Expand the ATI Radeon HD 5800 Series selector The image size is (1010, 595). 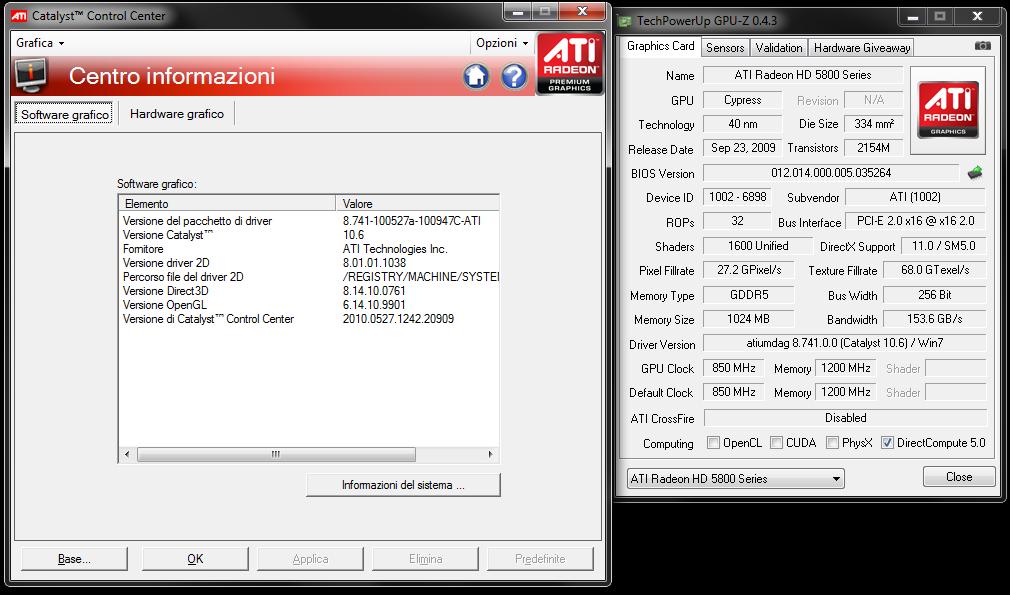(x=736, y=478)
